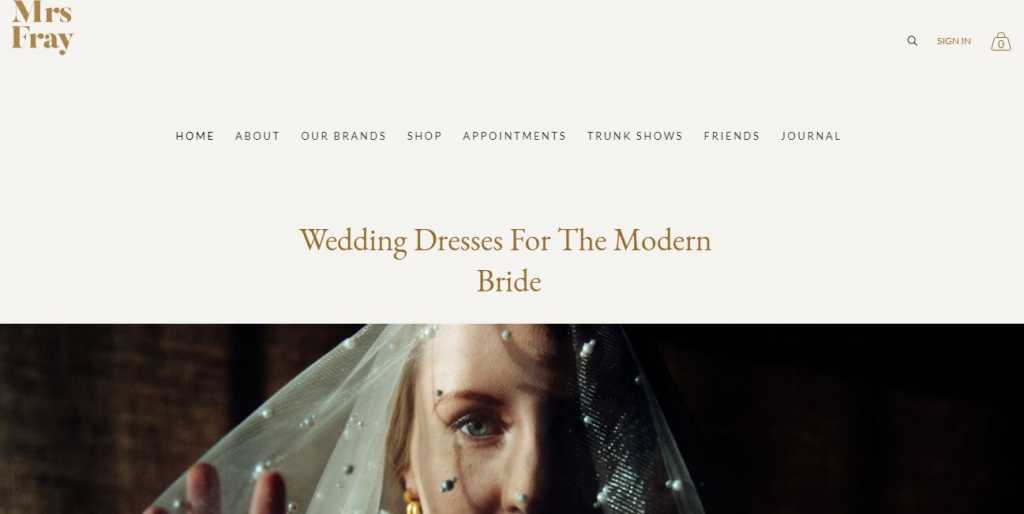Image resolution: width=1024 pixels, height=514 pixels.
Task: Click the bride's gold earring in photo
Action: pyautogui.click(x=411, y=503)
